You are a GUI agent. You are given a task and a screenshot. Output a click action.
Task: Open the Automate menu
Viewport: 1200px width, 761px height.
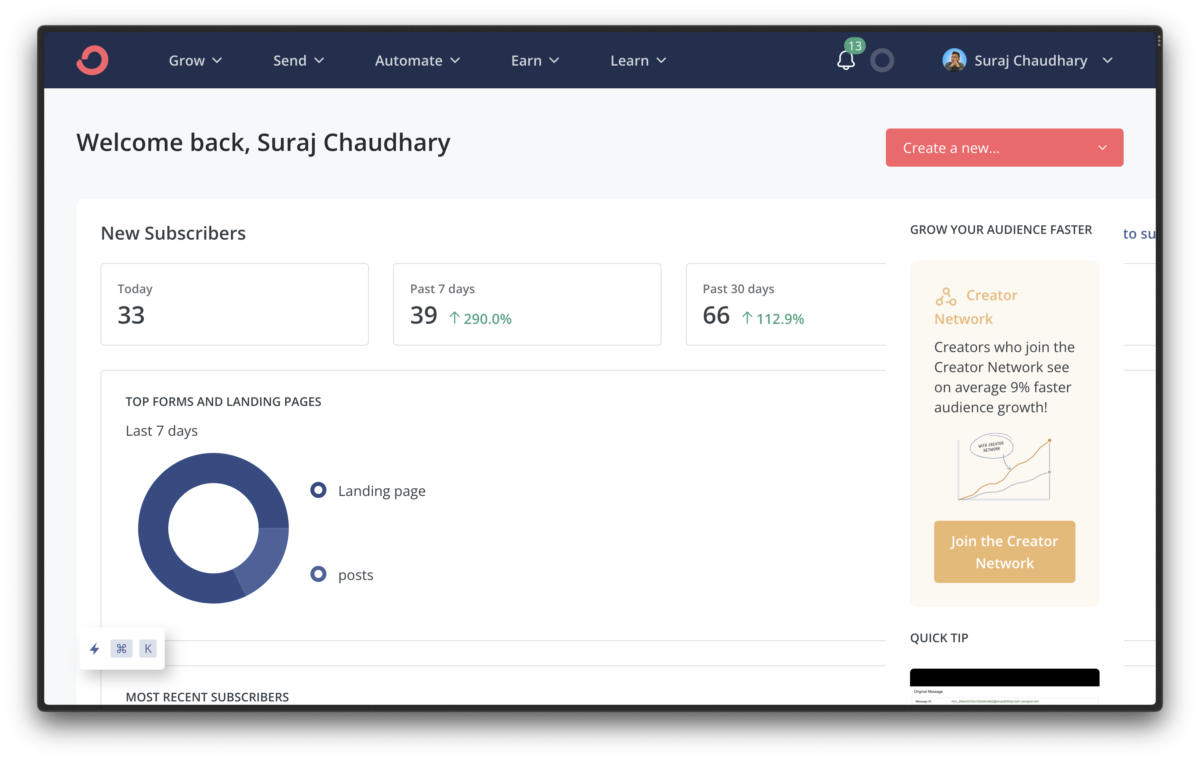tap(417, 60)
